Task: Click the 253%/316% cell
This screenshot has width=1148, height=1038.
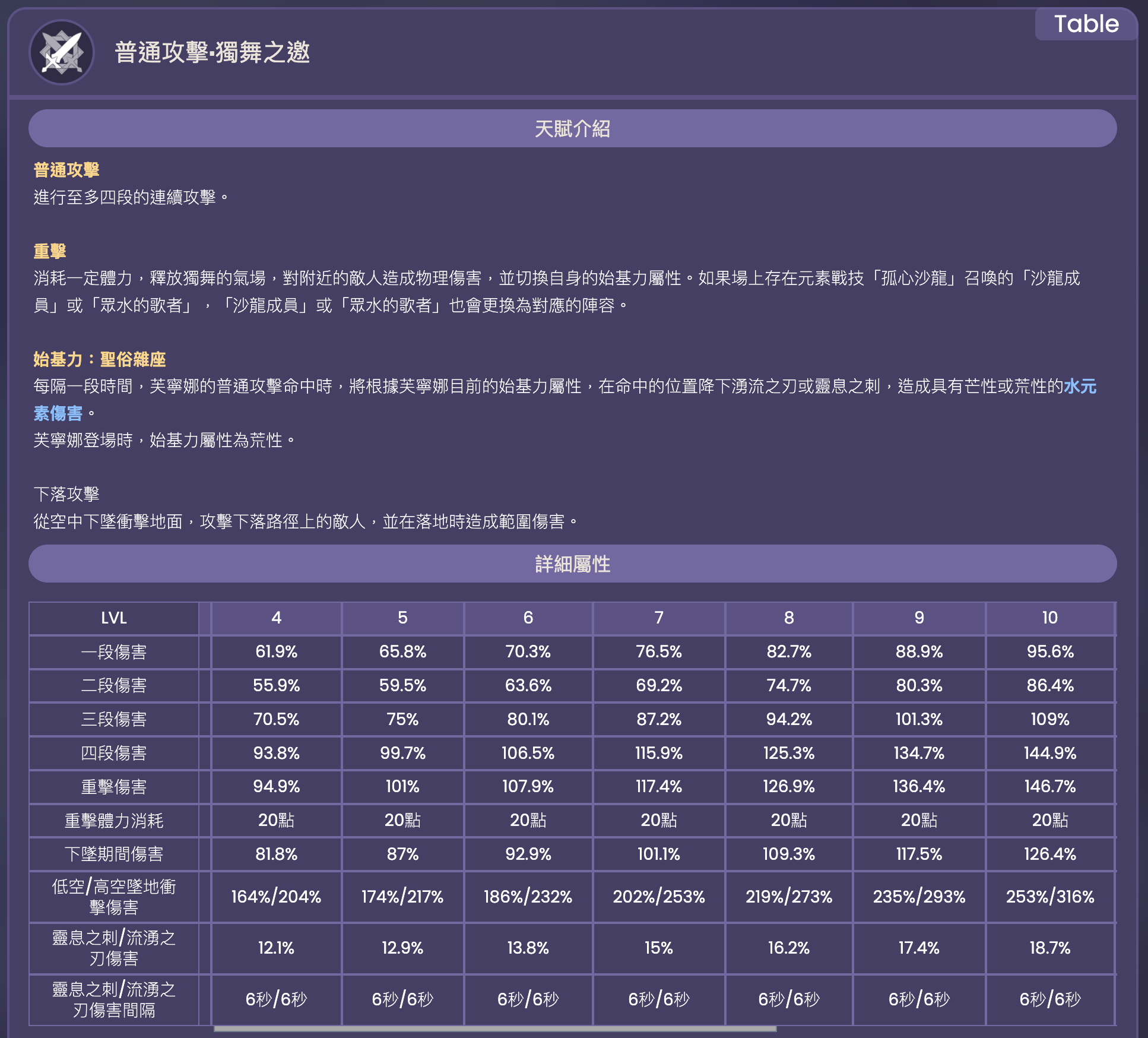Action: [x=1050, y=897]
